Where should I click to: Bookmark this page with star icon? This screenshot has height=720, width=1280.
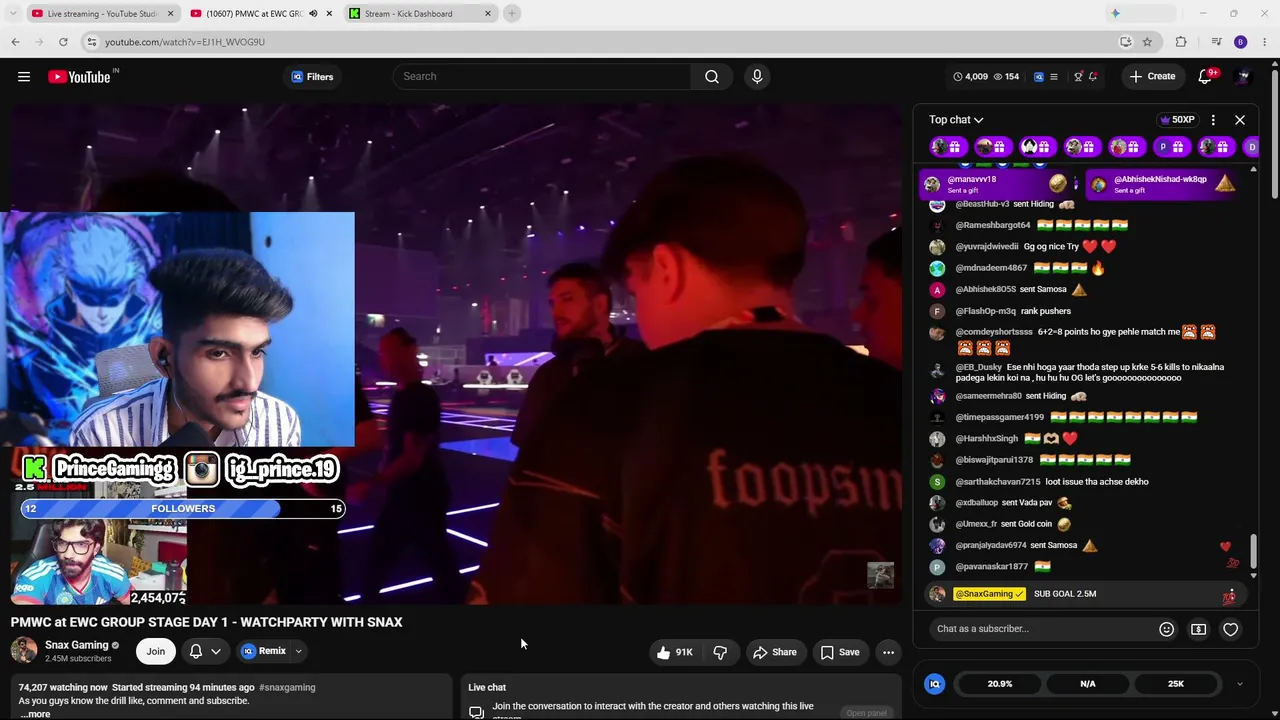(x=1147, y=42)
